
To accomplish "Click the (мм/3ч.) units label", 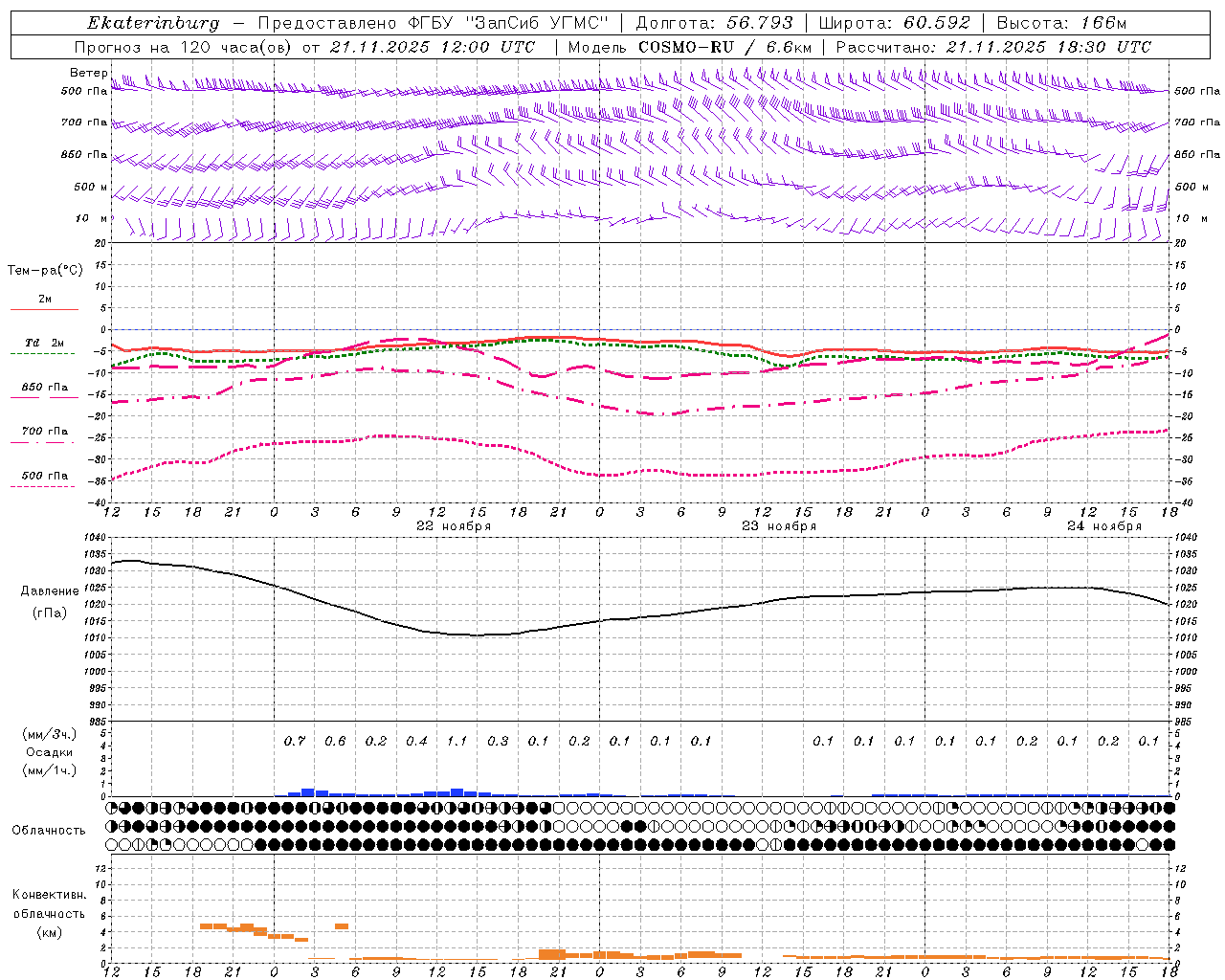I will click(49, 734).
